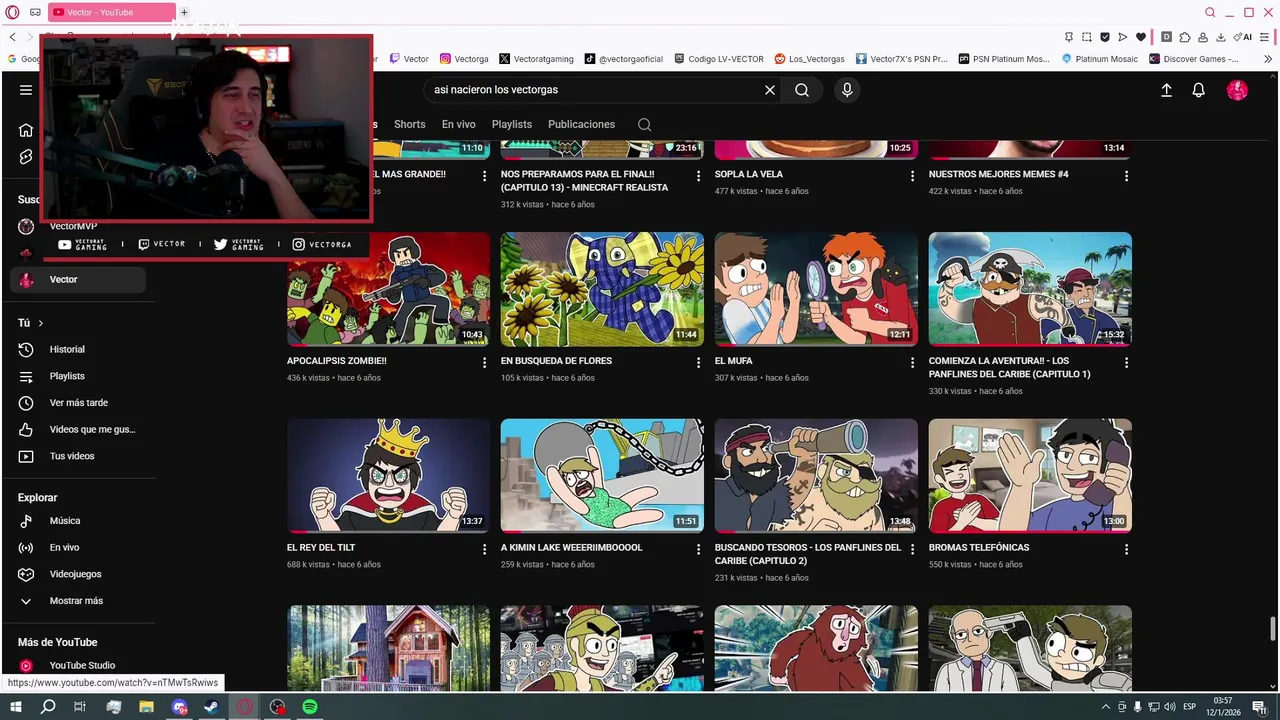Screen dimensions: 1280x720
Task: Open a new browser tab with plus
Action: [184, 12]
